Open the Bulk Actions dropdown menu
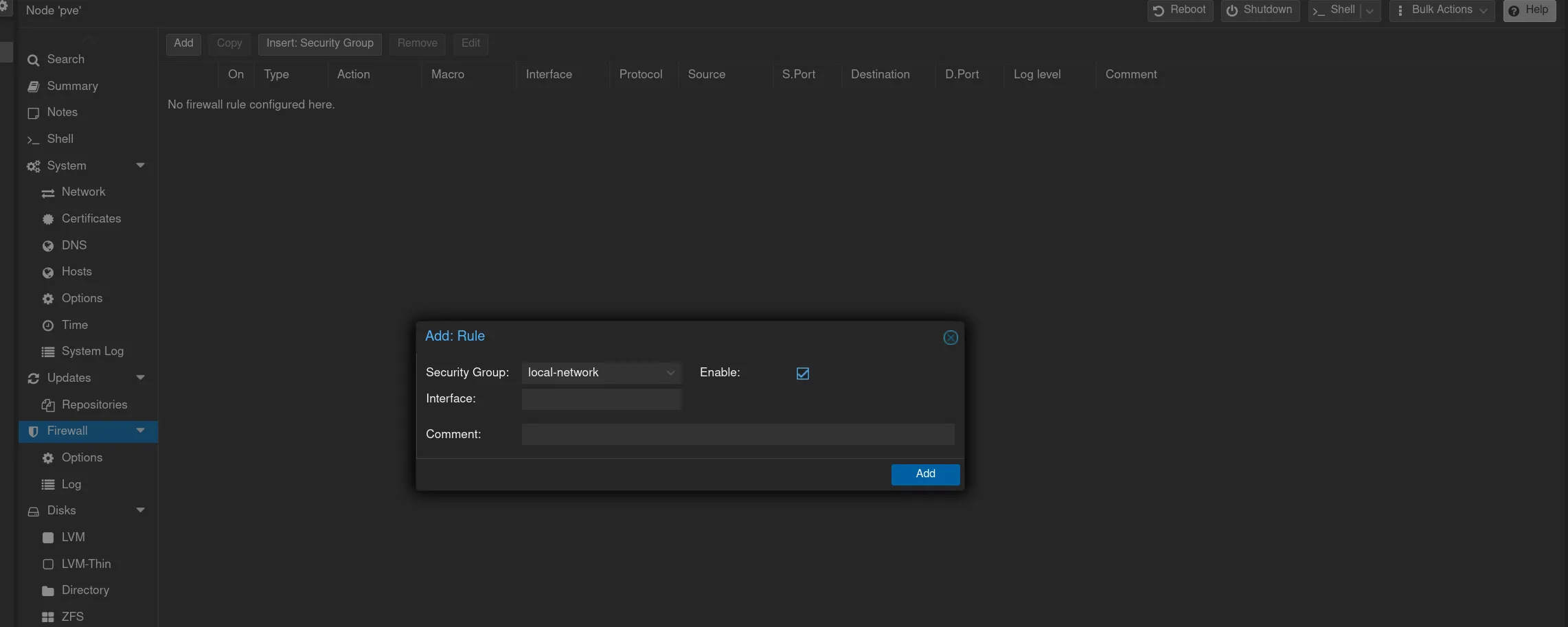Image resolution: width=1568 pixels, height=627 pixels. pyautogui.click(x=1442, y=10)
